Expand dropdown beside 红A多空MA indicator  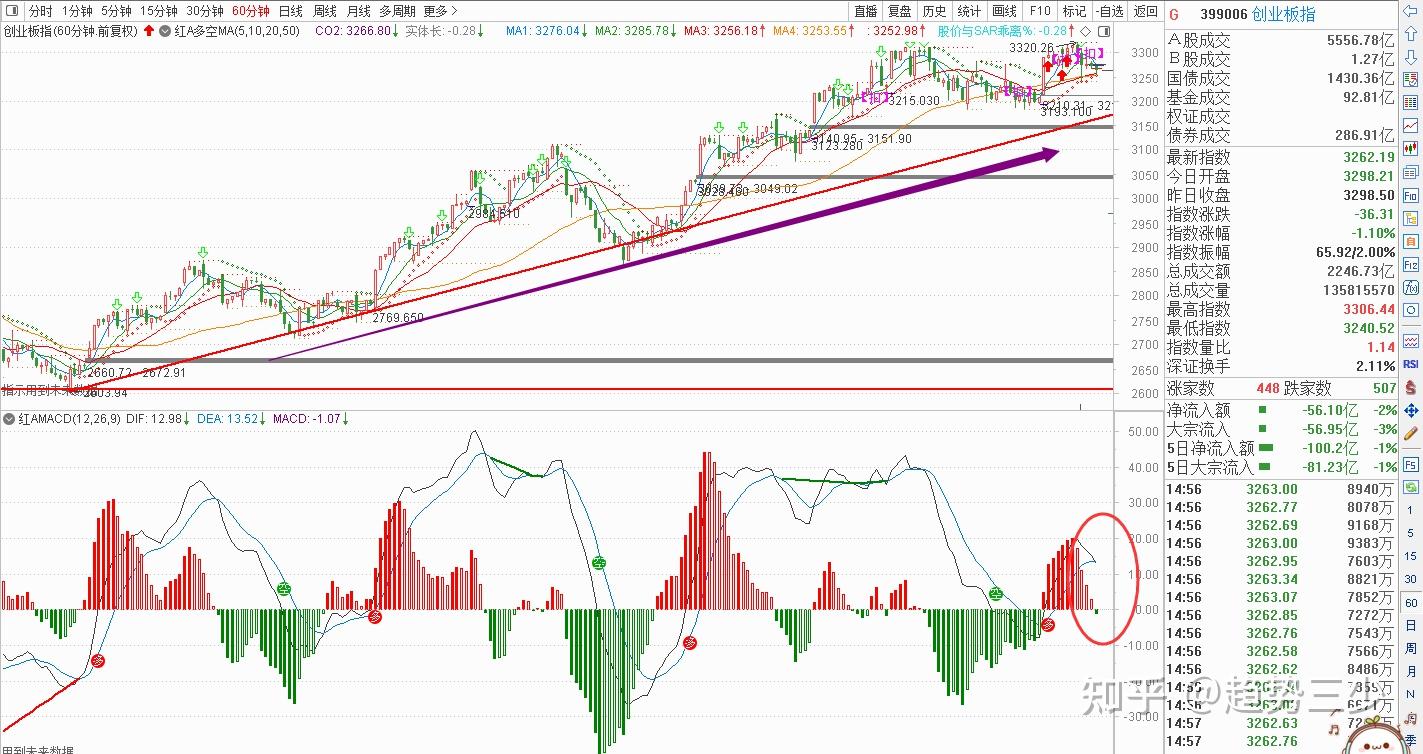[164, 31]
